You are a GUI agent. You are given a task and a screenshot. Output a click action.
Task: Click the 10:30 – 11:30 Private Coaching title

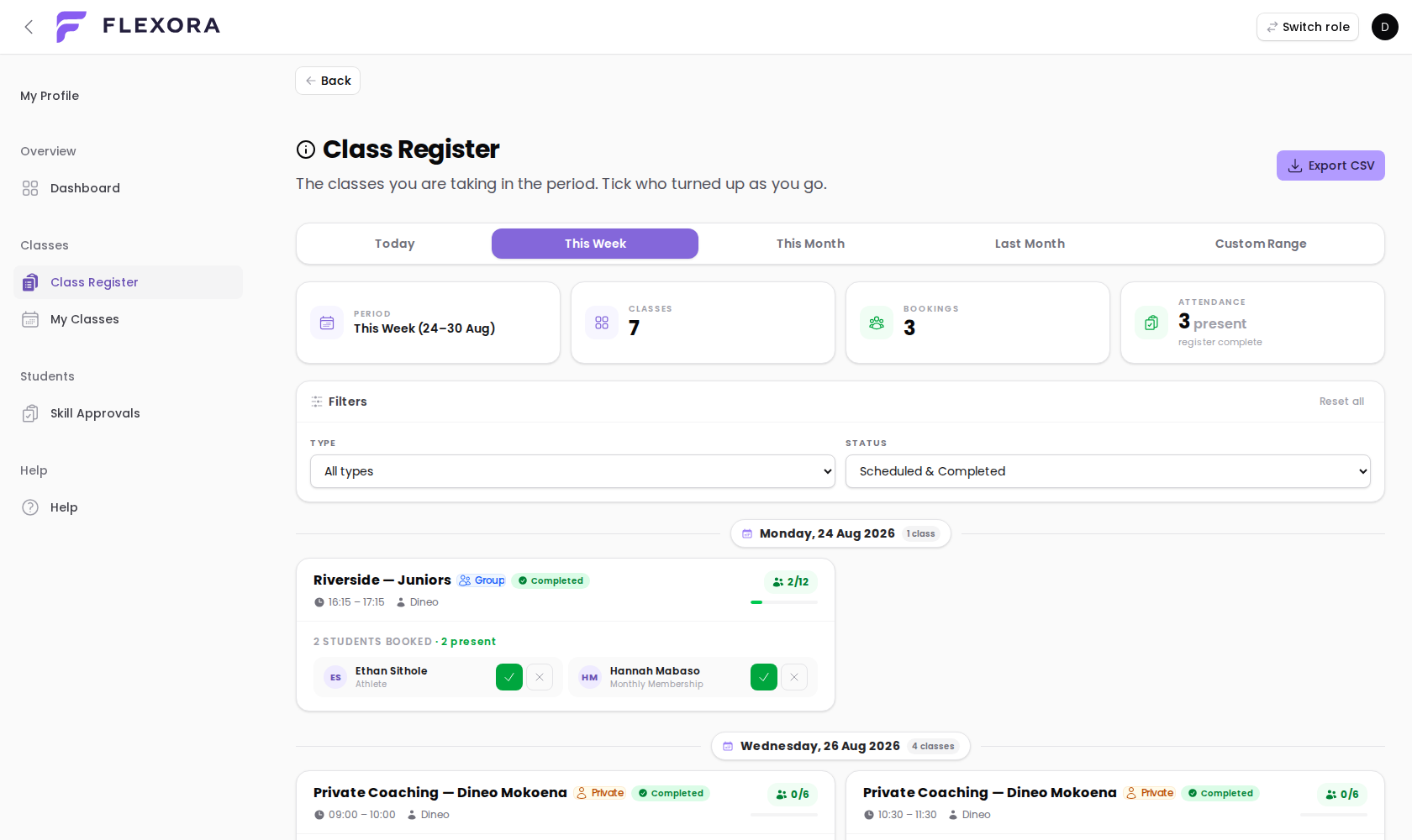pos(990,793)
